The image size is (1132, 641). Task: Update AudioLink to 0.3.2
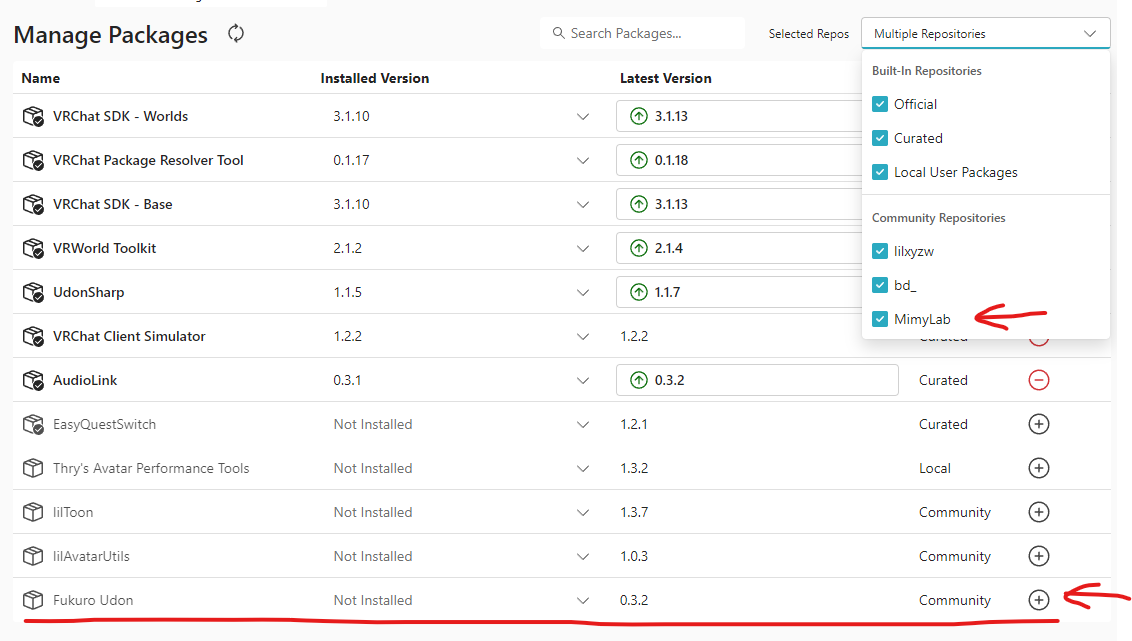[x=757, y=380]
